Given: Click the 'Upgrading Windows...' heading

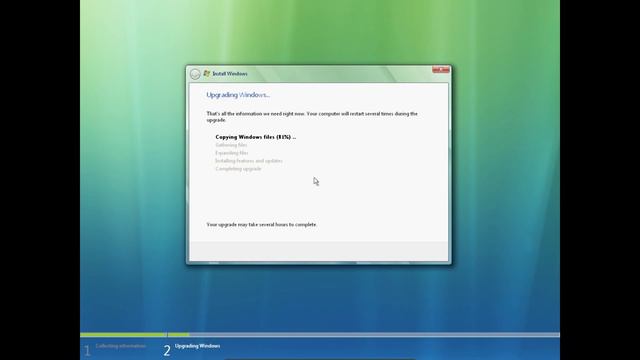Looking at the screenshot, I should pos(238,95).
